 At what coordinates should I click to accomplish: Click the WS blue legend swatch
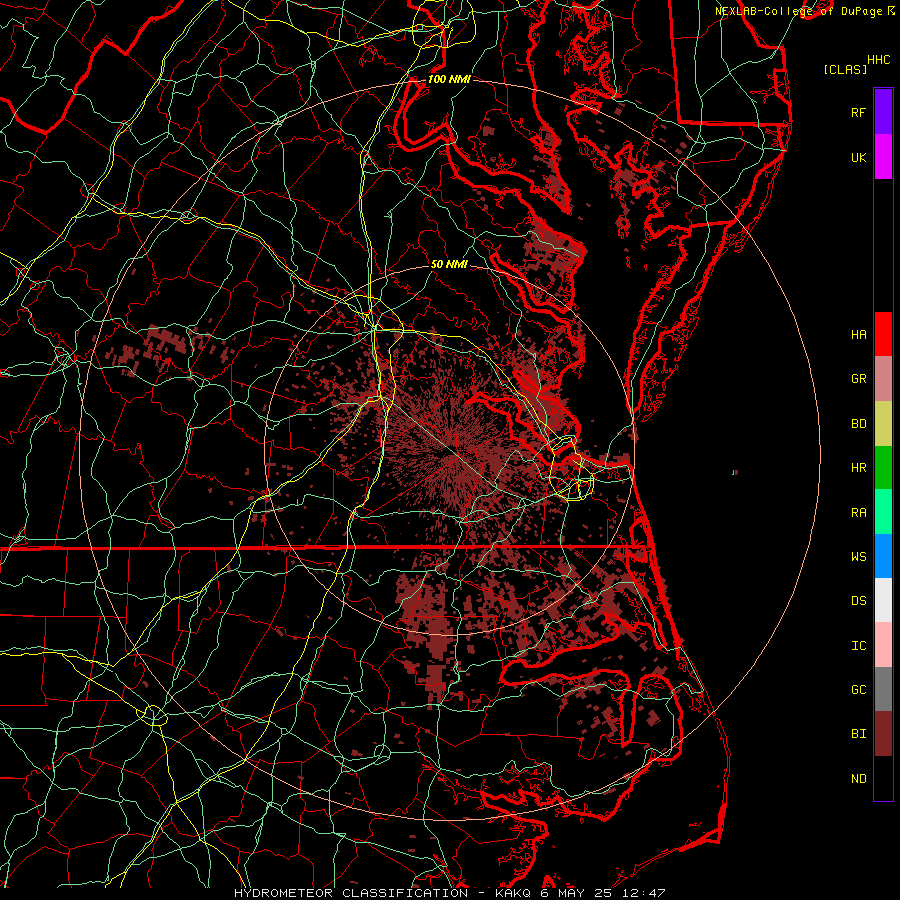point(883,556)
